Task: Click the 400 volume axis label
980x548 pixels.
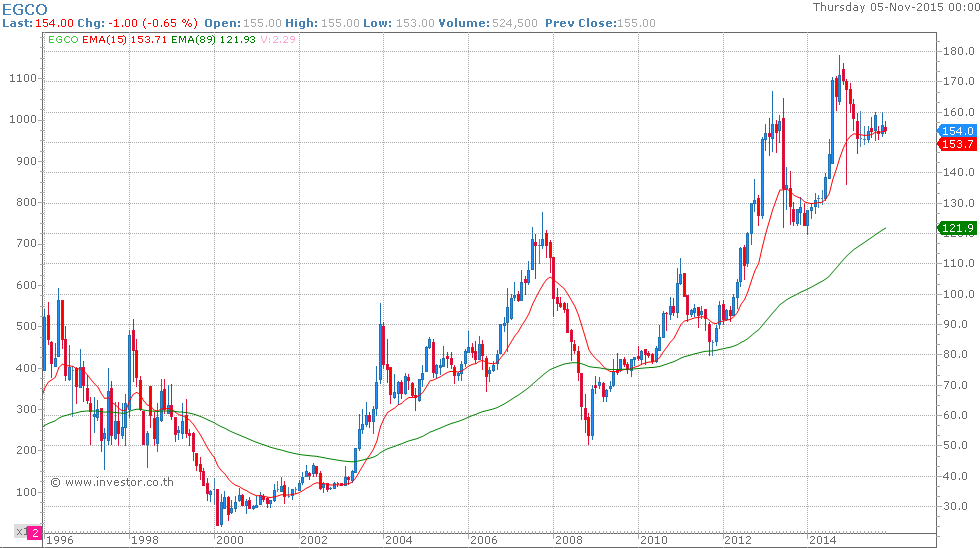Action: coord(26,368)
